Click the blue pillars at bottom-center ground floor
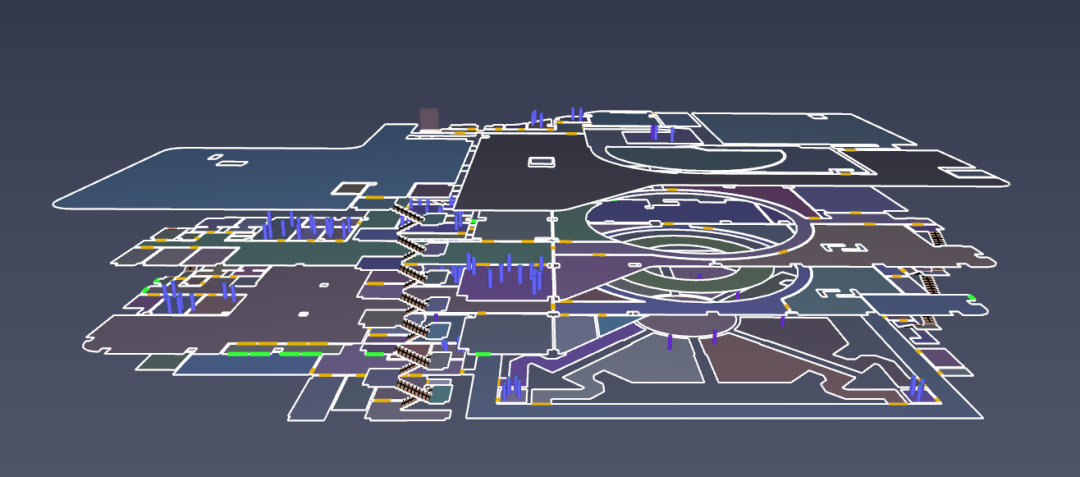 pyautogui.click(x=510, y=388)
